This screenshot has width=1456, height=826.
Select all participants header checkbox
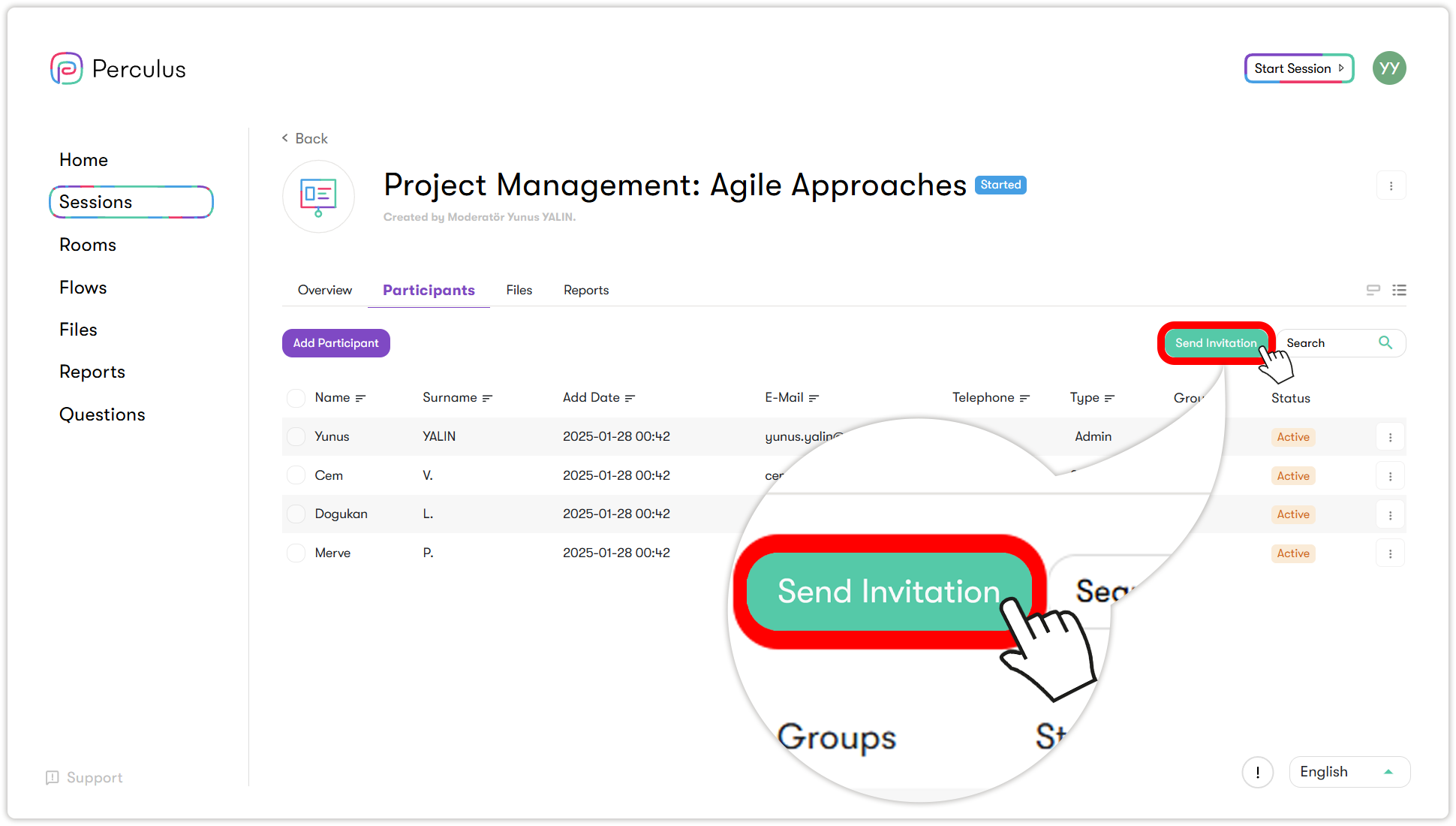coord(296,398)
